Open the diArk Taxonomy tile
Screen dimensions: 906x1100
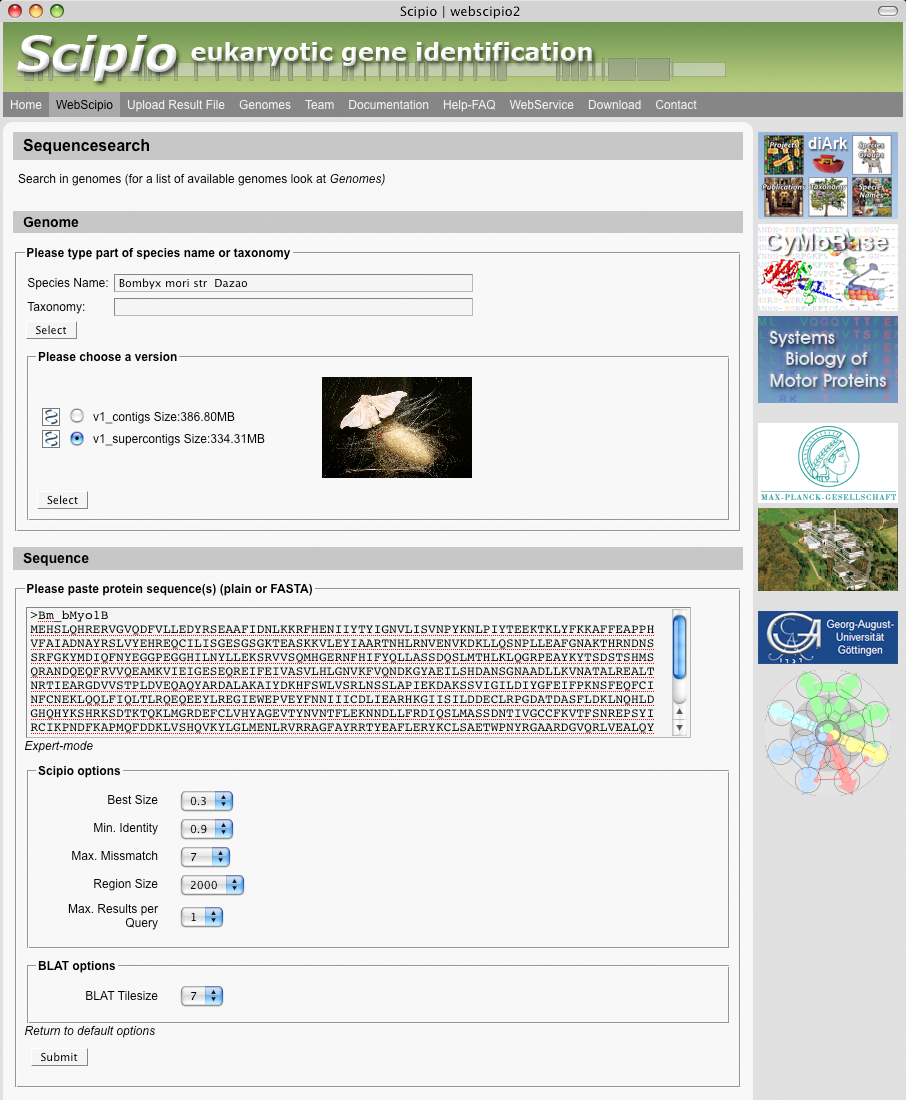[827, 197]
